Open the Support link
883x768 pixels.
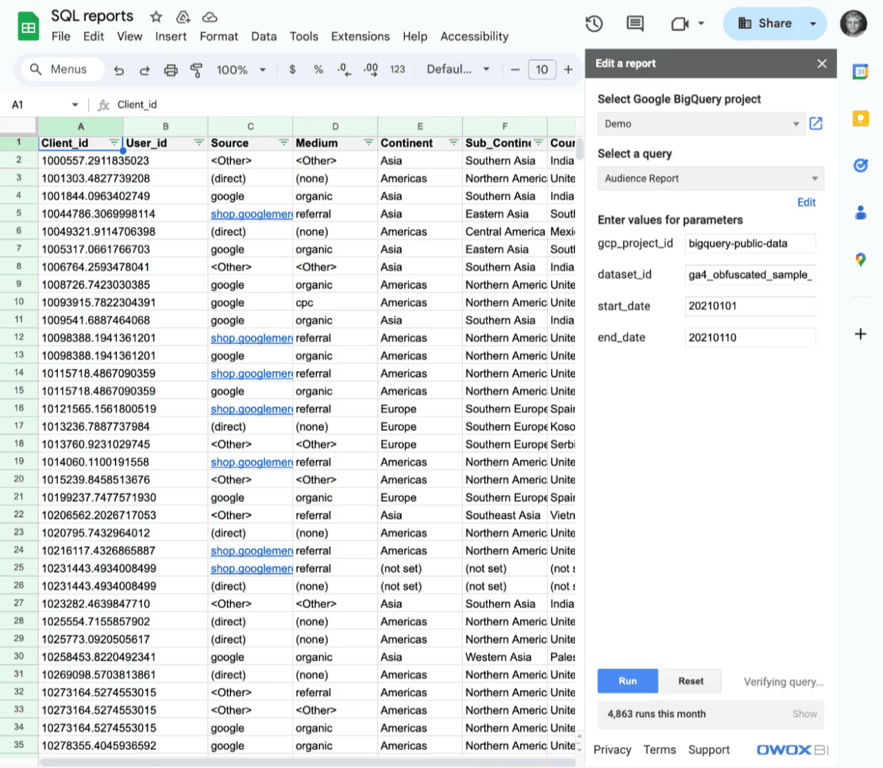[x=708, y=750]
